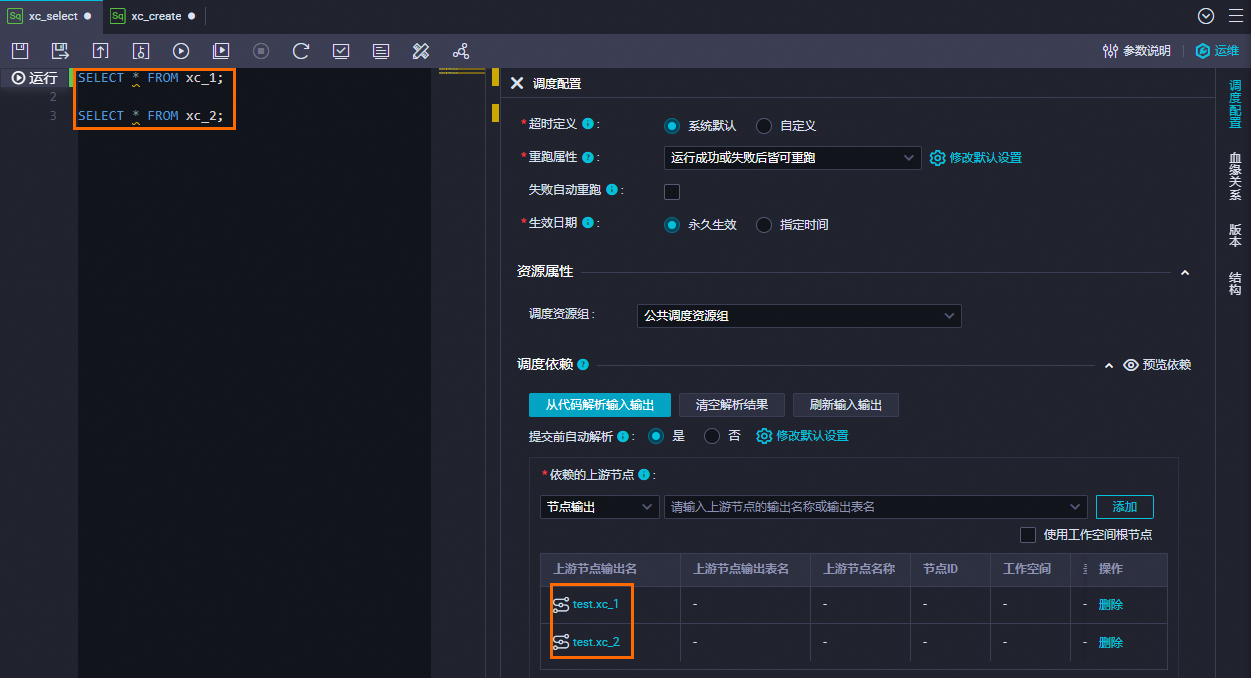
Task: Open the 血缘关系 side tab
Action: pyautogui.click(x=1235, y=176)
